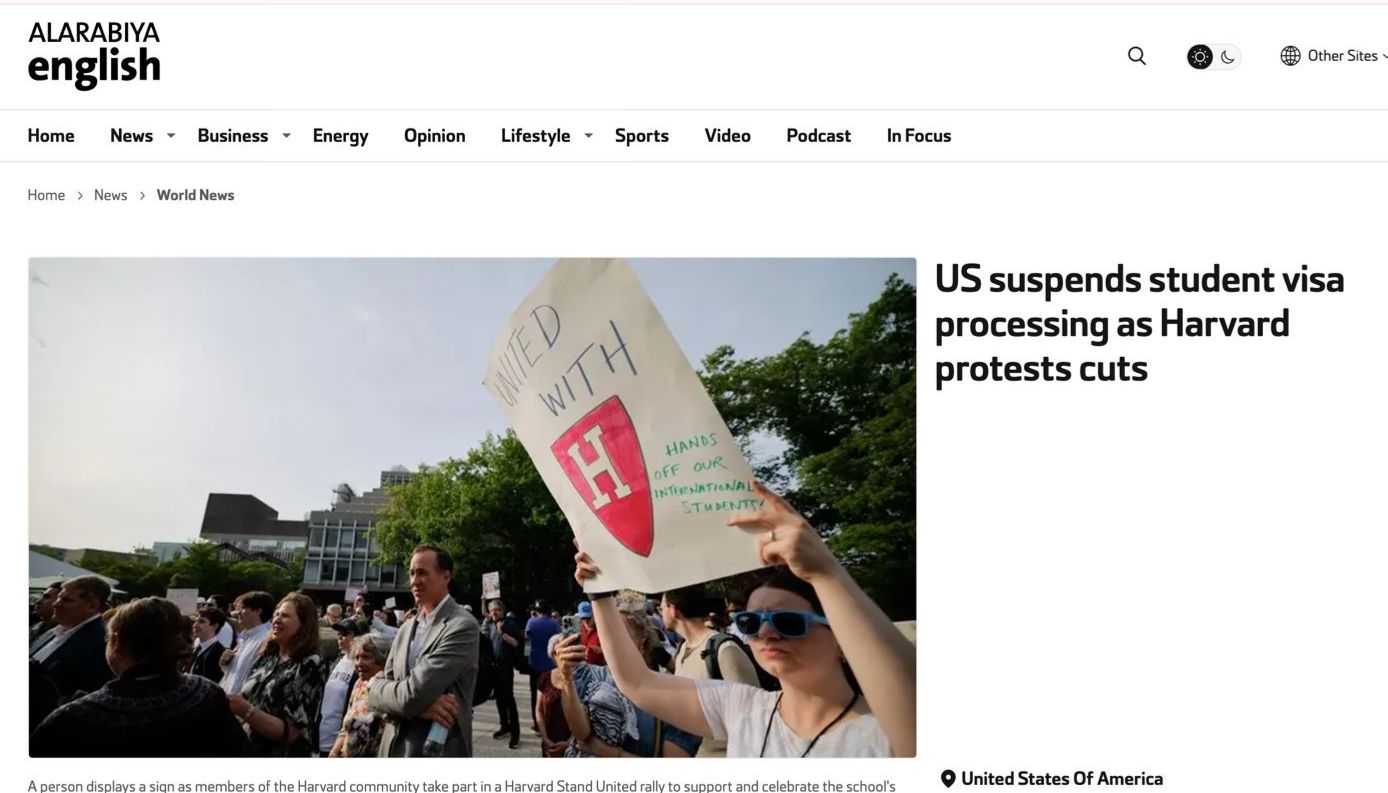Open the Opinion section
1388x793 pixels.
[x=434, y=136]
